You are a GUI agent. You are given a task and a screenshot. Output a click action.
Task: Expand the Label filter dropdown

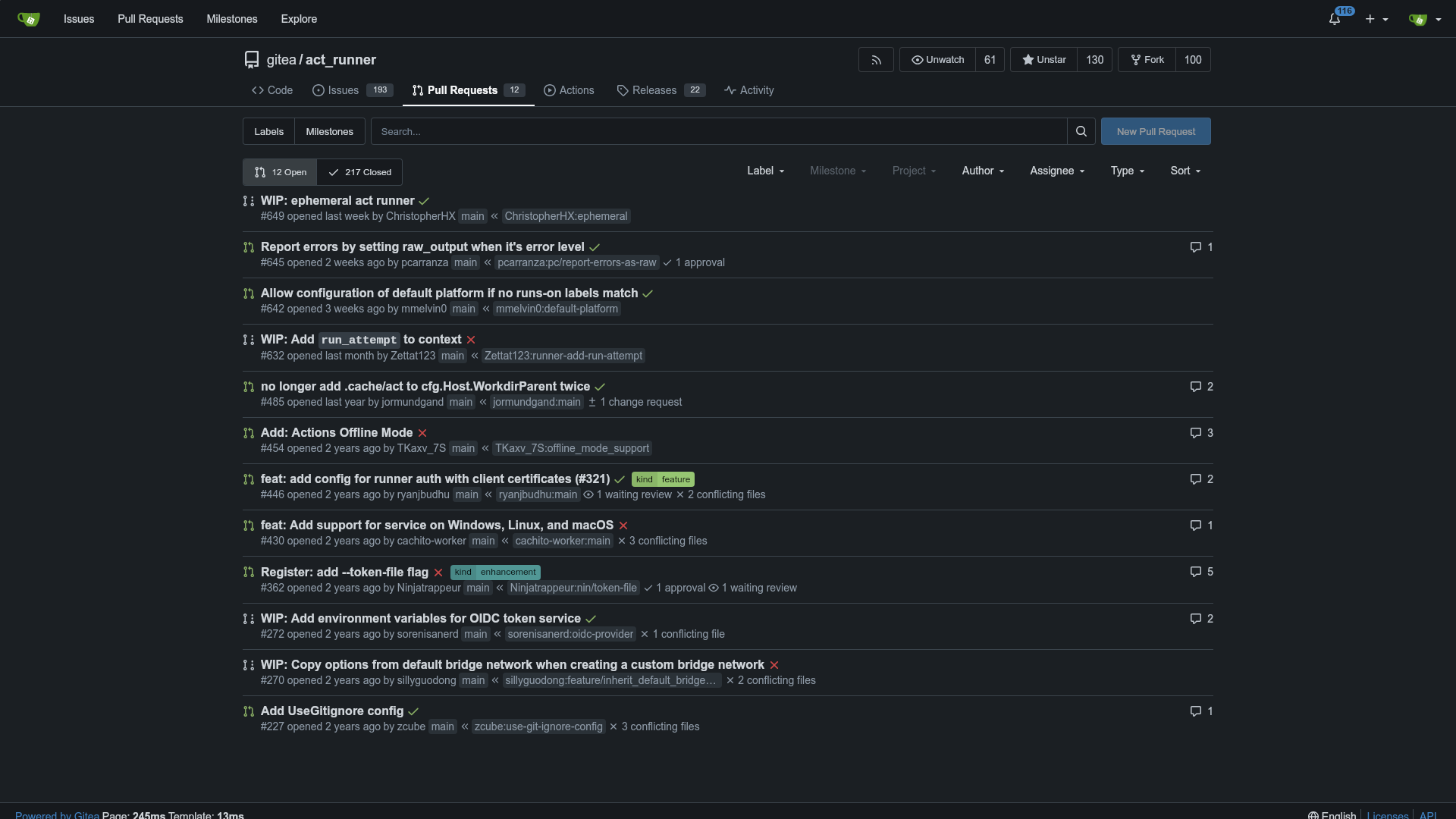coord(765,171)
